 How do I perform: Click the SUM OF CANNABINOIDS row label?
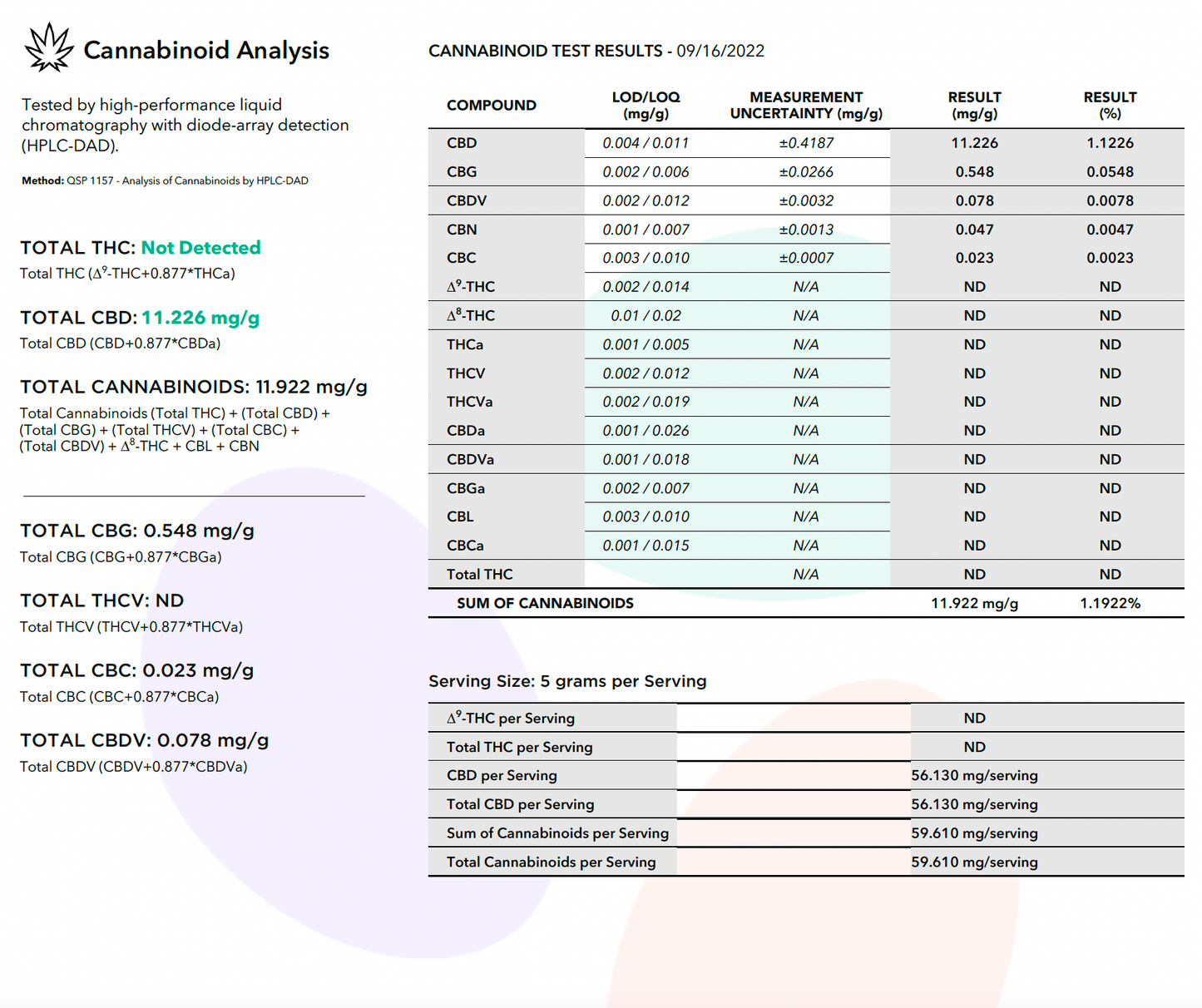[546, 603]
